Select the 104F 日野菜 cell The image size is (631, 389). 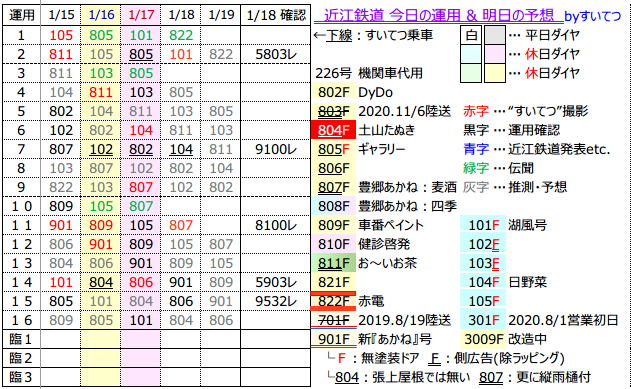[483, 282]
